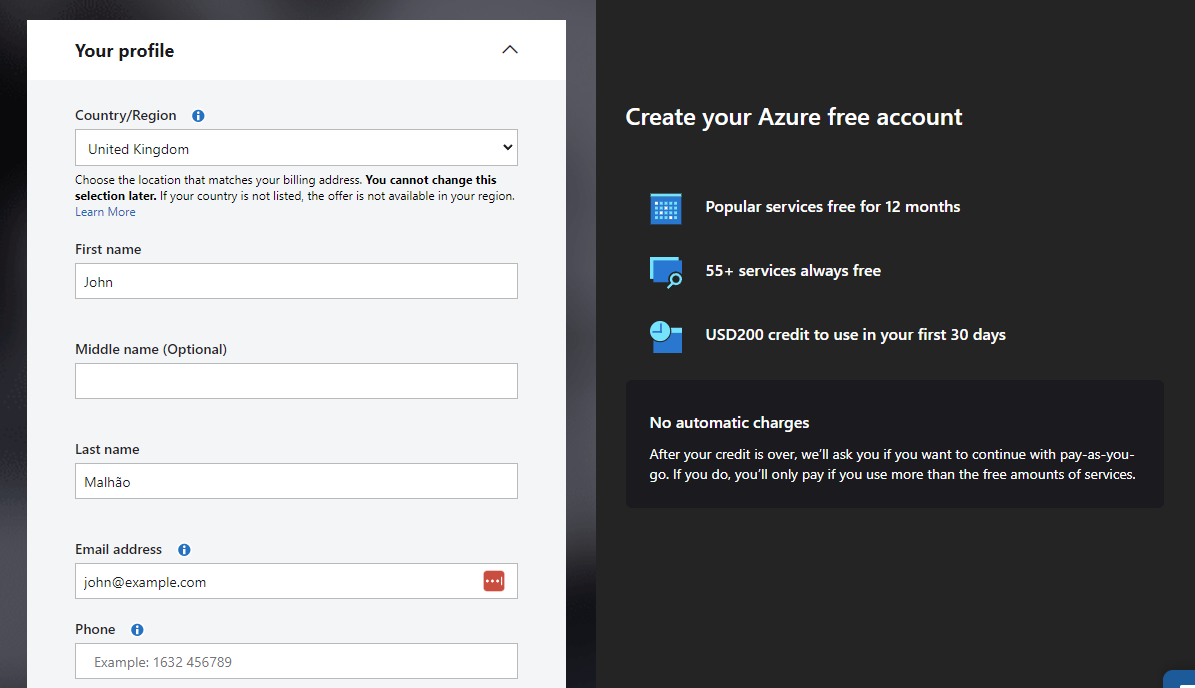The height and width of the screenshot is (688, 1195).
Task: Click the 55+ services always free text
Action: point(793,271)
